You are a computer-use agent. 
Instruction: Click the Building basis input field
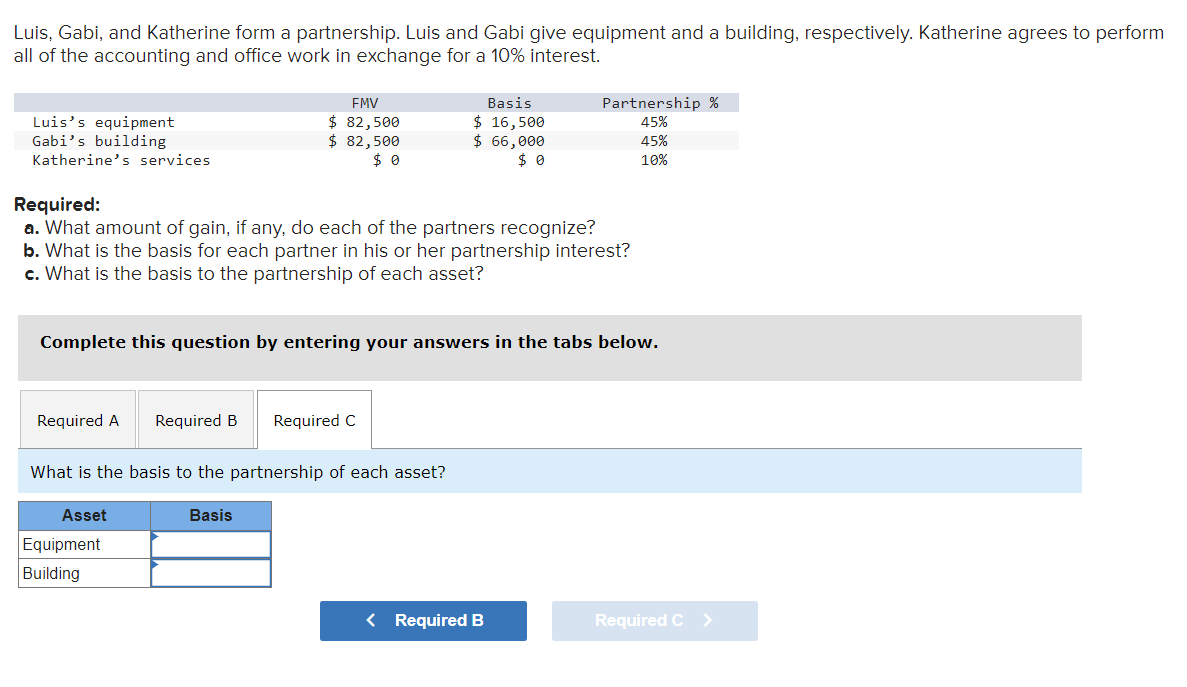point(213,572)
